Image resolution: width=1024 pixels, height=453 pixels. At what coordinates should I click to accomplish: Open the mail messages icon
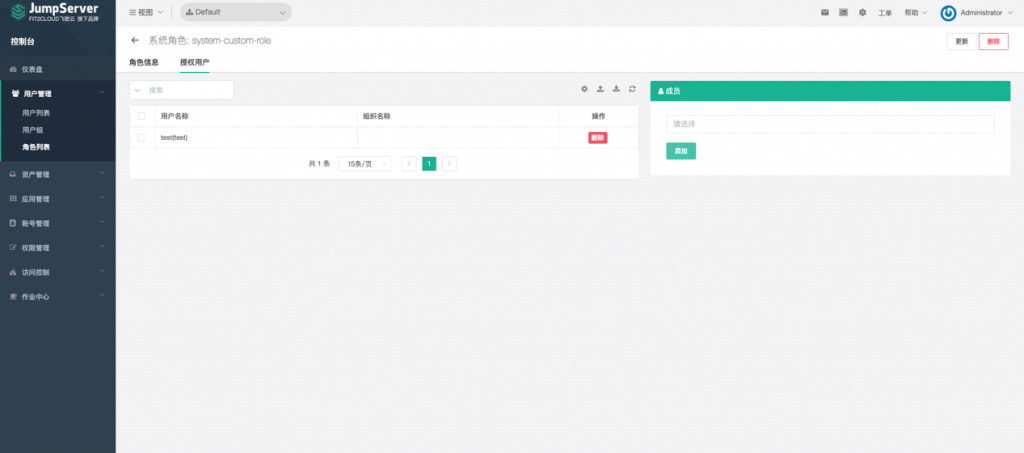point(825,12)
